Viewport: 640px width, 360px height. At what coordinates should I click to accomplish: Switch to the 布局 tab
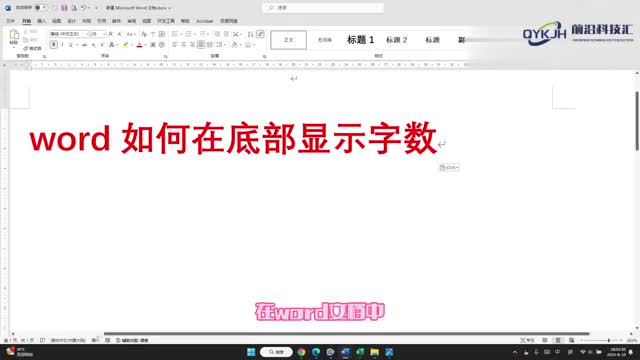coord(87,21)
